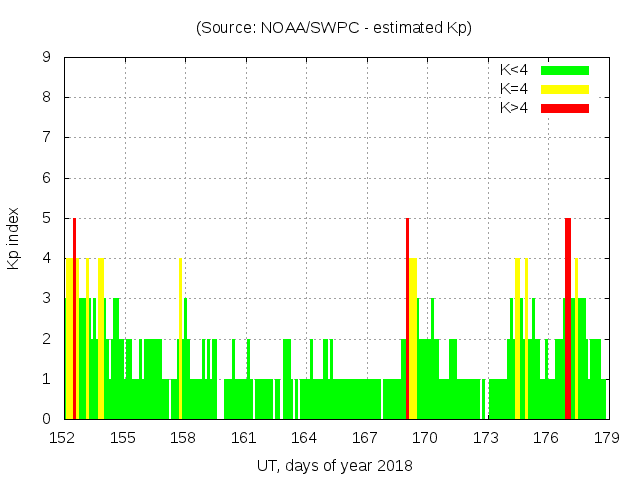640x480 pixels.
Task: Click the x-axis tick label 164
Action: click(x=304, y=438)
